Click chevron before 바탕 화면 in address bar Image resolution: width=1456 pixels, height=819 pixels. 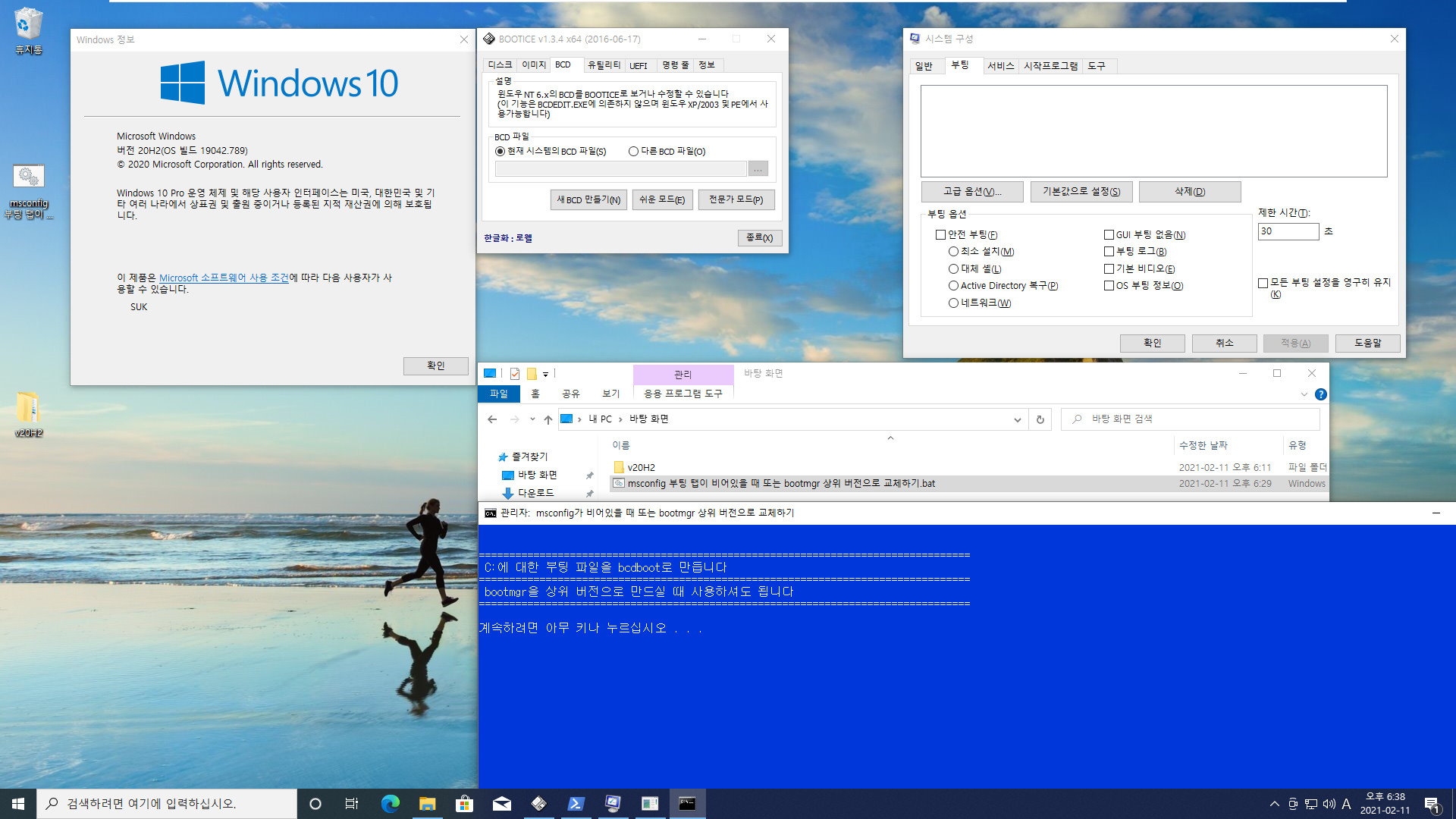click(x=620, y=419)
